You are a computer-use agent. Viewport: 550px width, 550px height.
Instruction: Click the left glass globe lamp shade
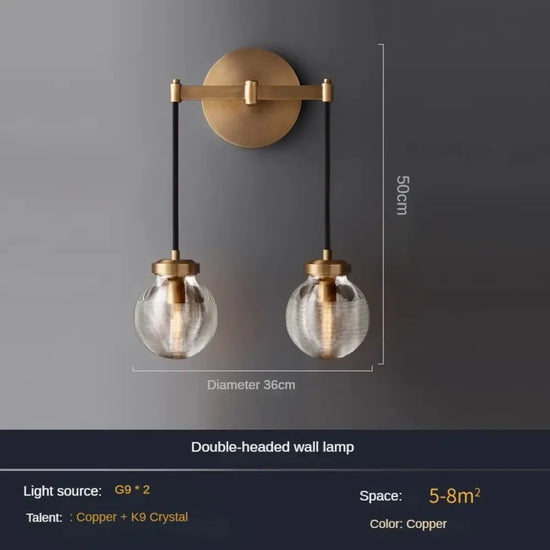click(x=176, y=317)
